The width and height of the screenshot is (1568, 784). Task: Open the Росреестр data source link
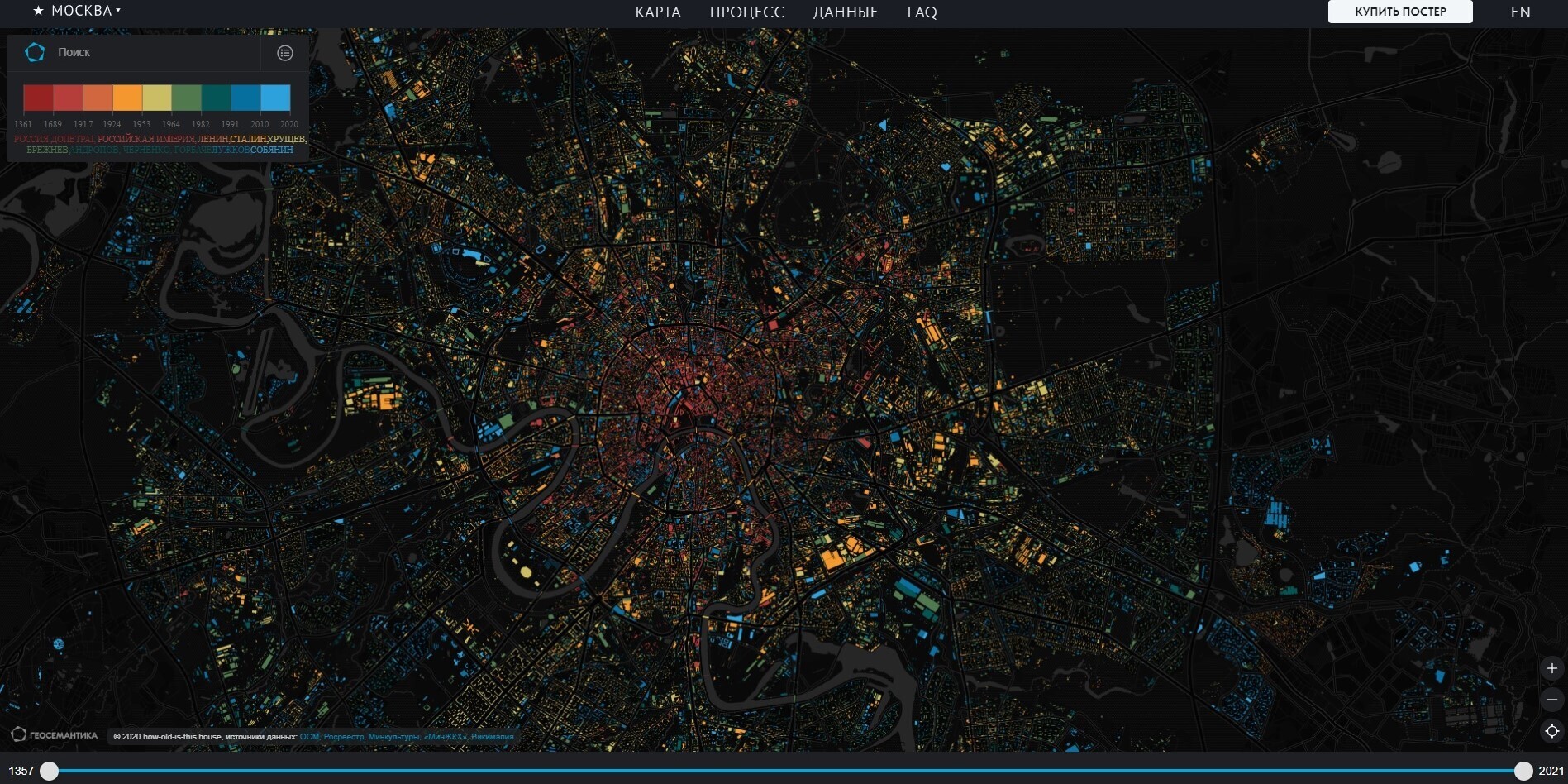tap(343, 737)
